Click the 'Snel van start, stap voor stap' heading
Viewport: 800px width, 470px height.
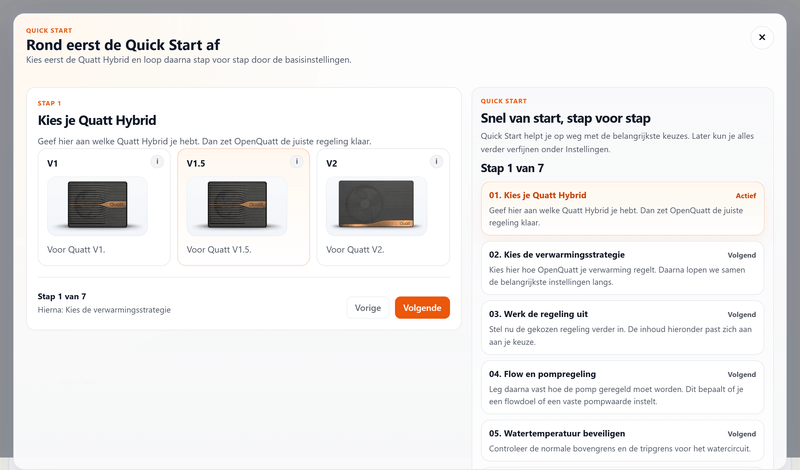(565, 118)
